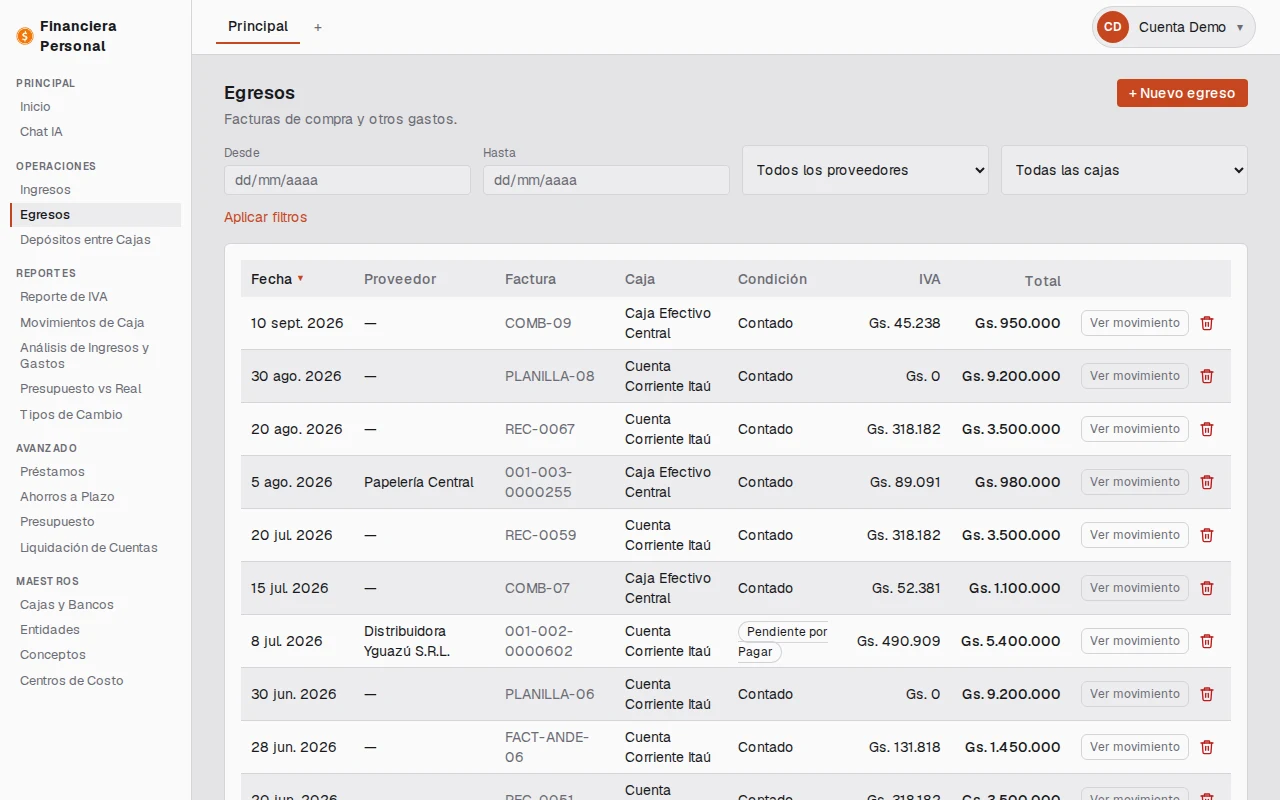
Task: View movement for the COMB-07 expense
Action: click(1134, 588)
